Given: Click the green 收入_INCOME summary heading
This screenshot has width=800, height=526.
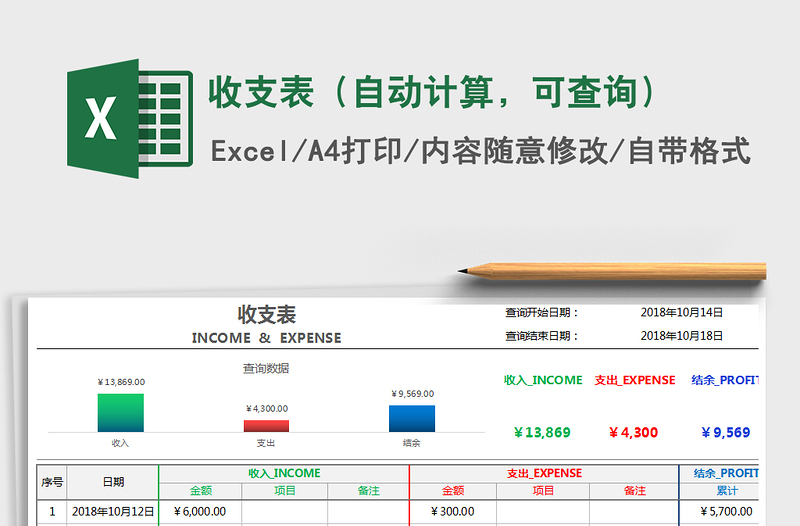Looking at the screenshot, I should click(x=543, y=380).
